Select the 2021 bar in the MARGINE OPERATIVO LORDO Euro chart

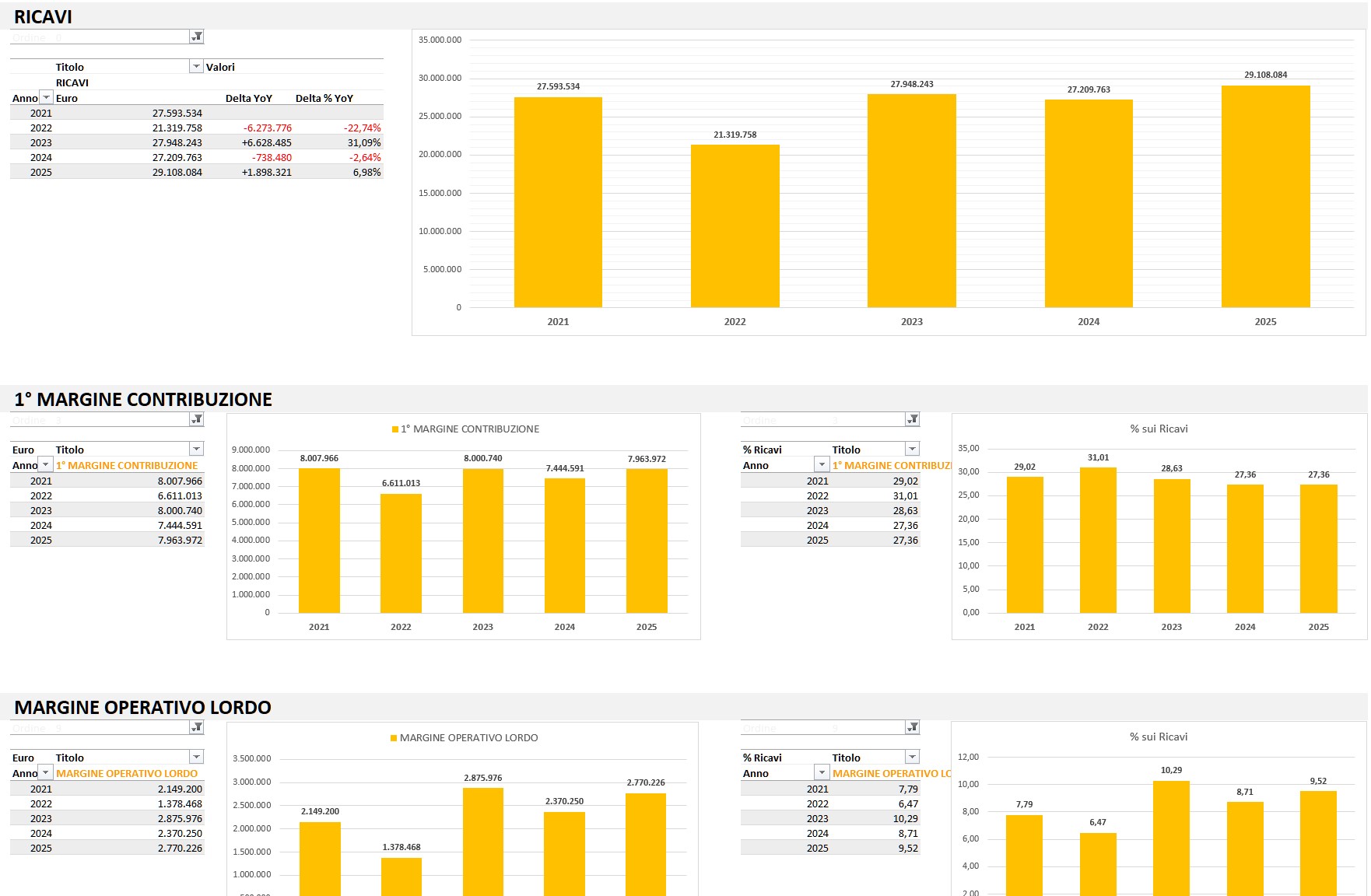[320, 859]
